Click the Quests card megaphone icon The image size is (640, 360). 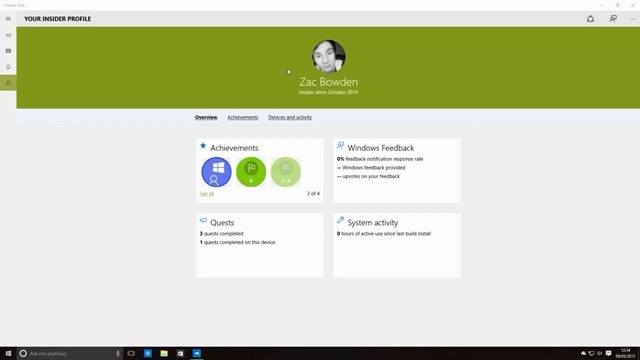(x=203, y=220)
